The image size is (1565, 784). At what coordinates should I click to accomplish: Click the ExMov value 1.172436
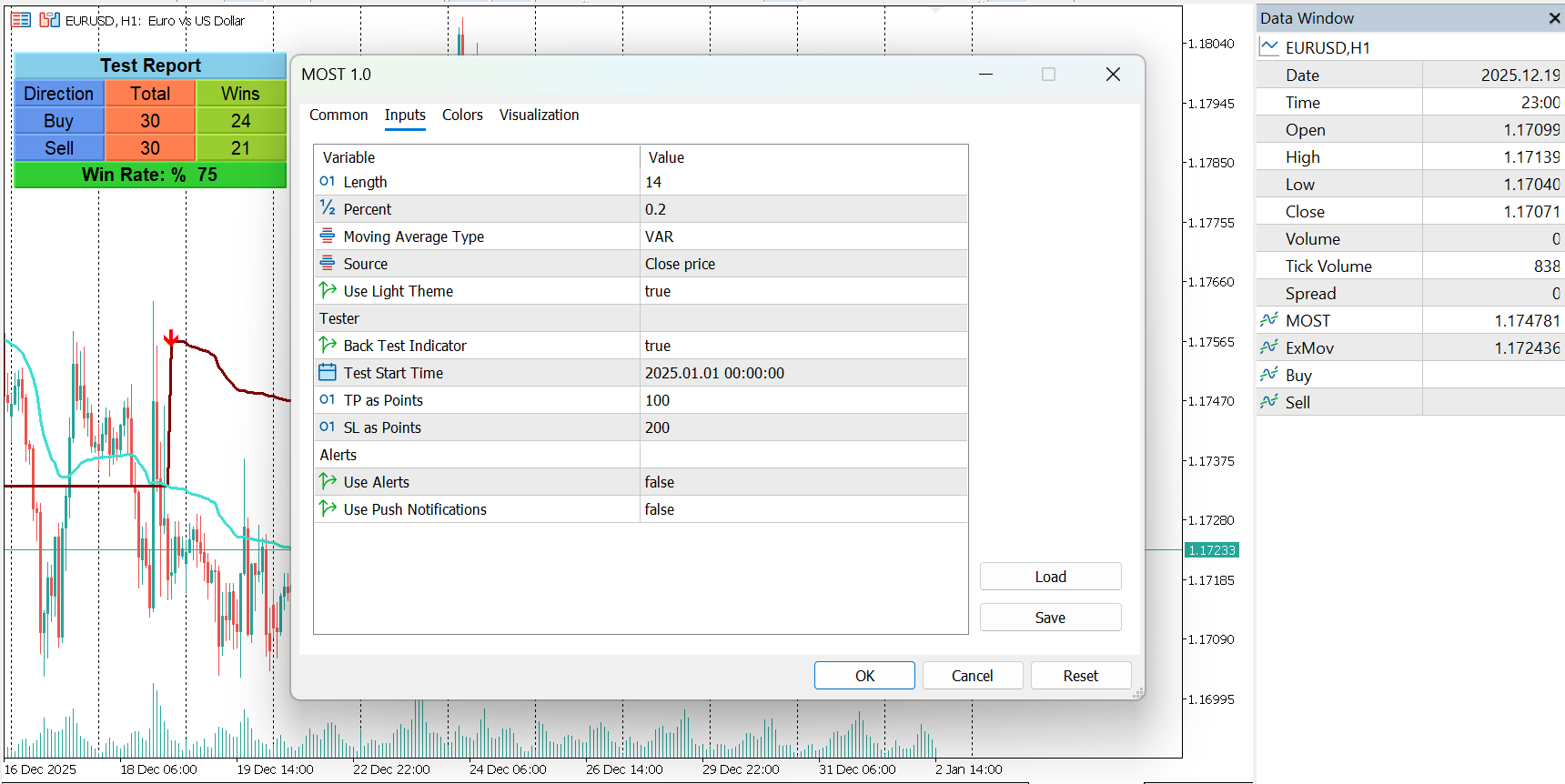pyautogui.click(x=1527, y=348)
